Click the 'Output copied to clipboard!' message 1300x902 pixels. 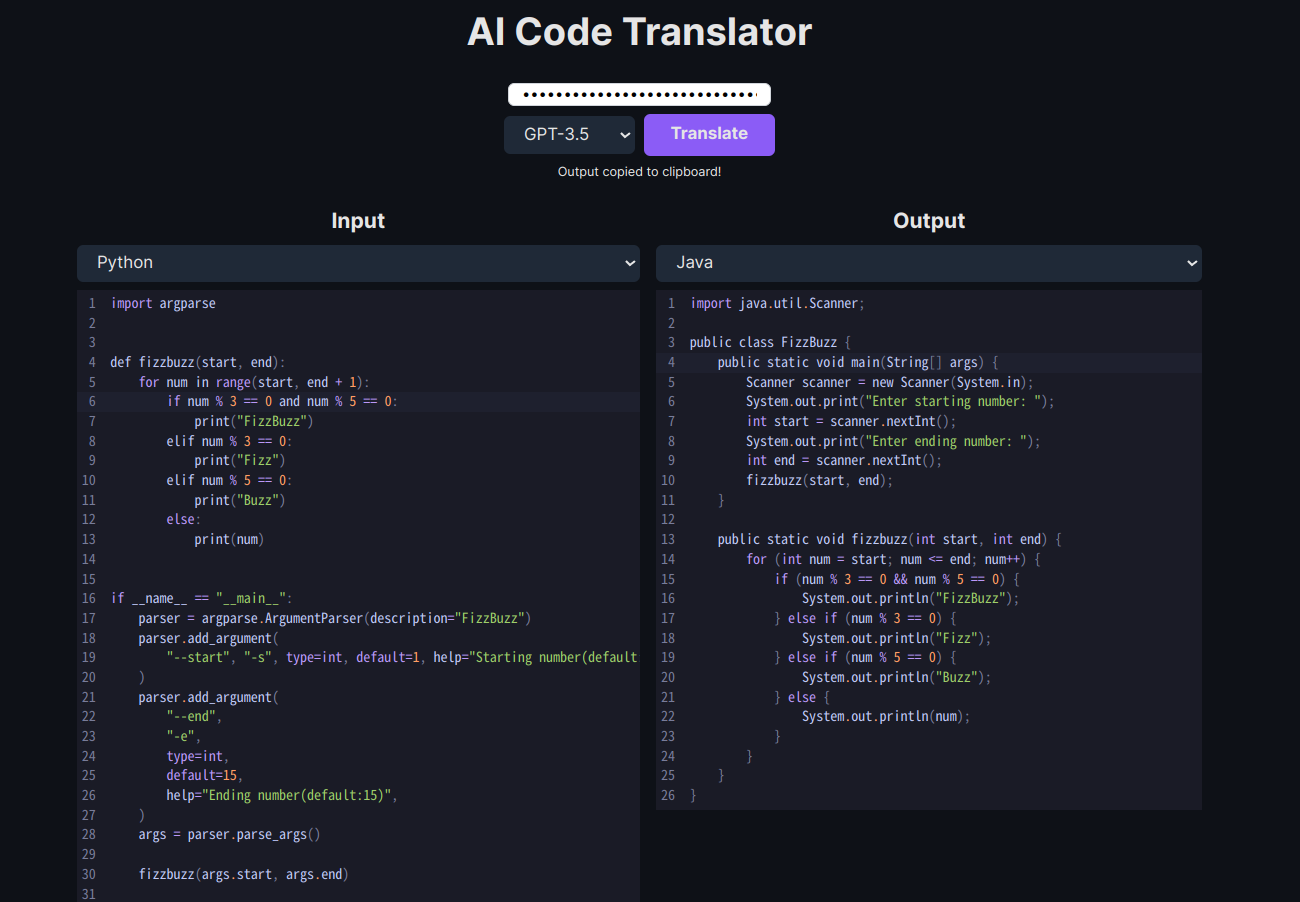(639, 171)
